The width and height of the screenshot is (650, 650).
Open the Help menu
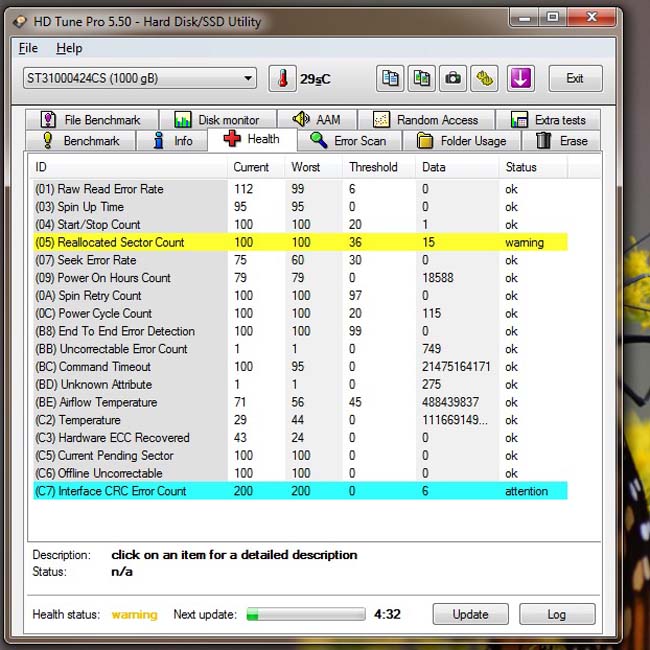coord(69,48)
